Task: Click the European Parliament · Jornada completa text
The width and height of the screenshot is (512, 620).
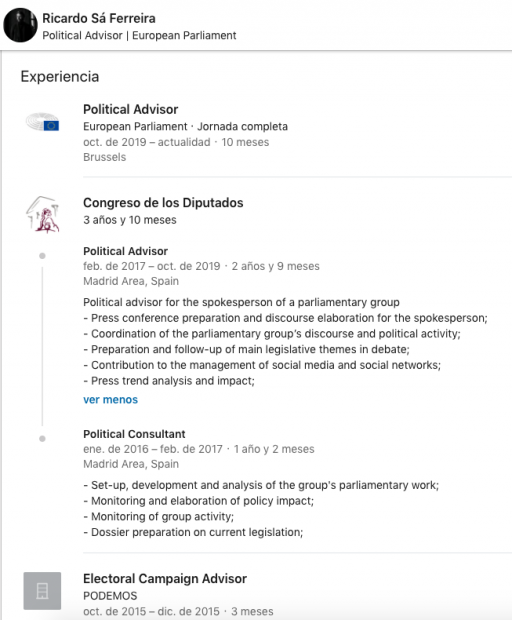Action: [185, 127]
